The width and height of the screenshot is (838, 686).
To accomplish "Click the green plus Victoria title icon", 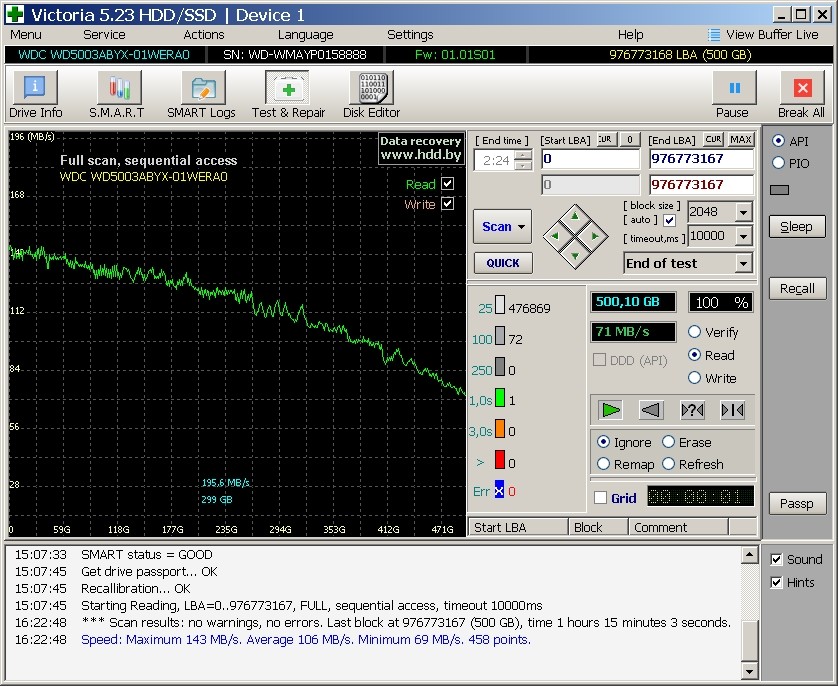I will point(14,14).
